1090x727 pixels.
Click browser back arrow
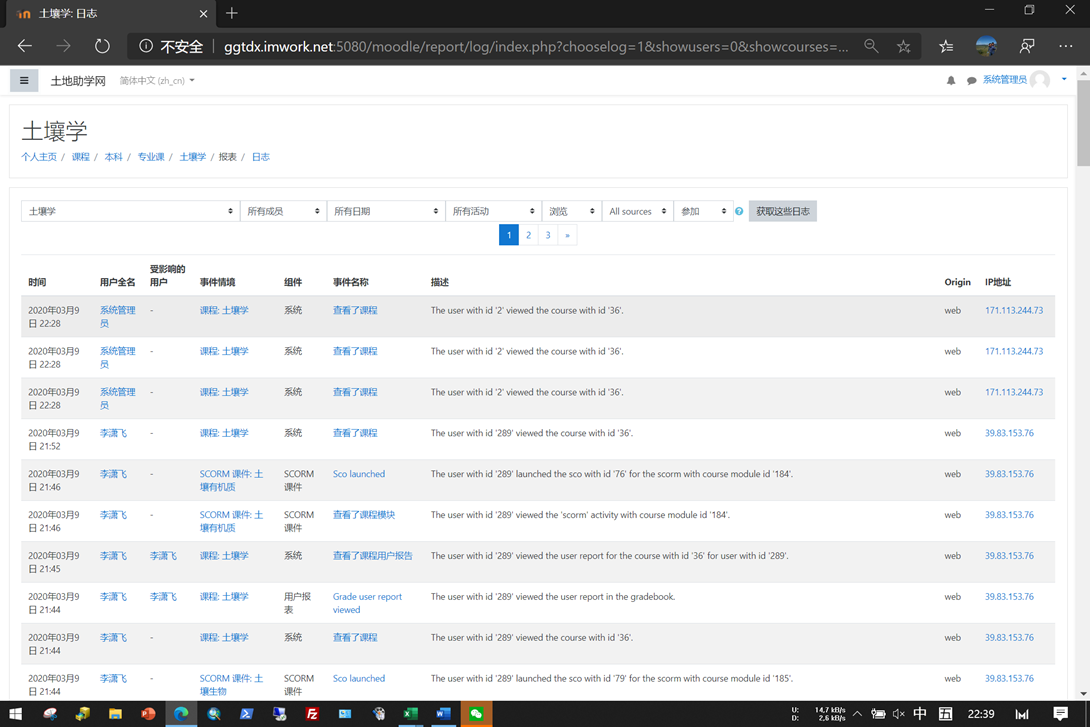[25, 47]
